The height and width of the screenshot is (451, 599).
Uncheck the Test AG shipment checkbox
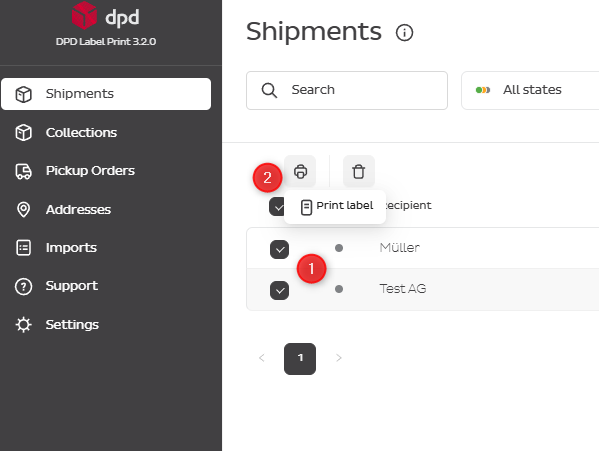[279, 290]
